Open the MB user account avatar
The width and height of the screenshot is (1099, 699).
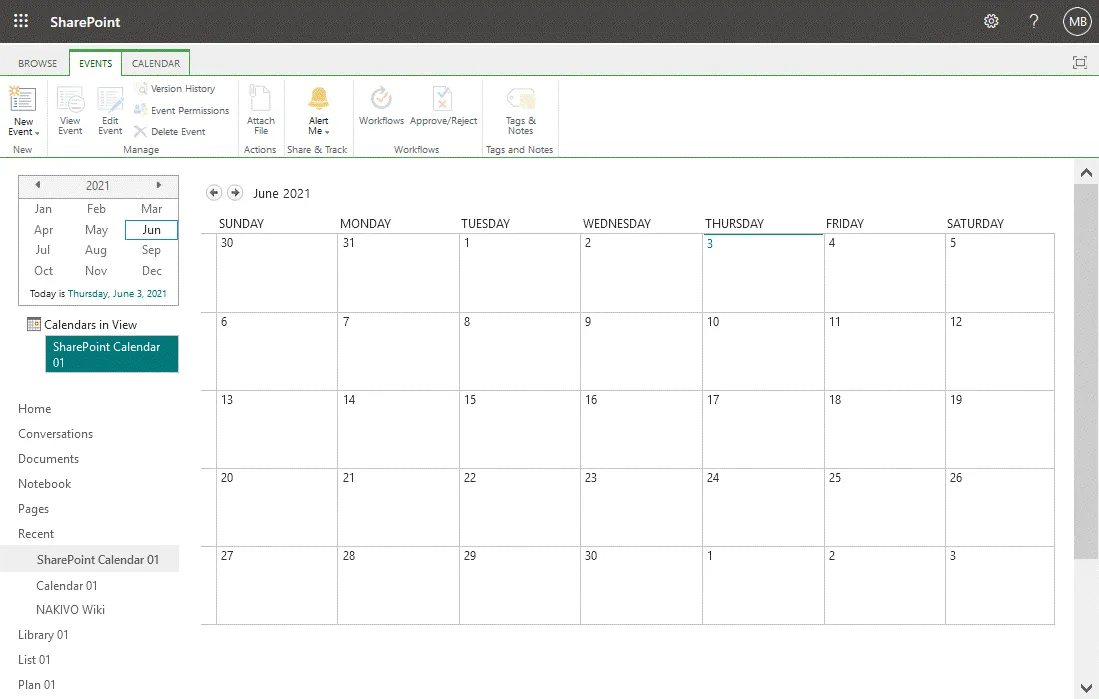tap(1077, 21)
